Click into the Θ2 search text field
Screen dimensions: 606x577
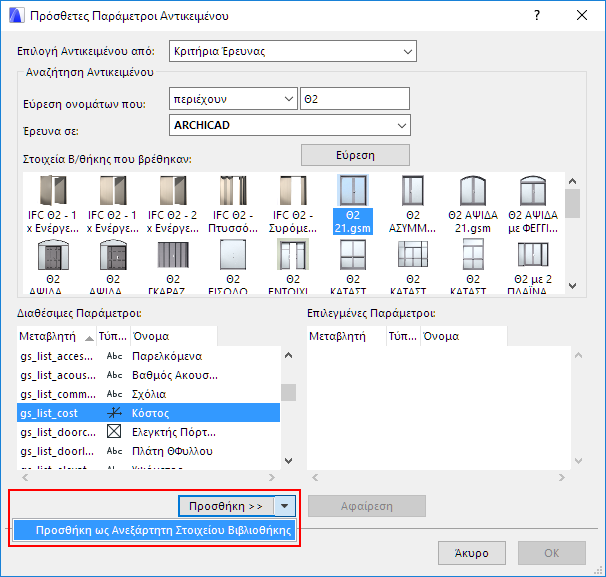[355, 99]
